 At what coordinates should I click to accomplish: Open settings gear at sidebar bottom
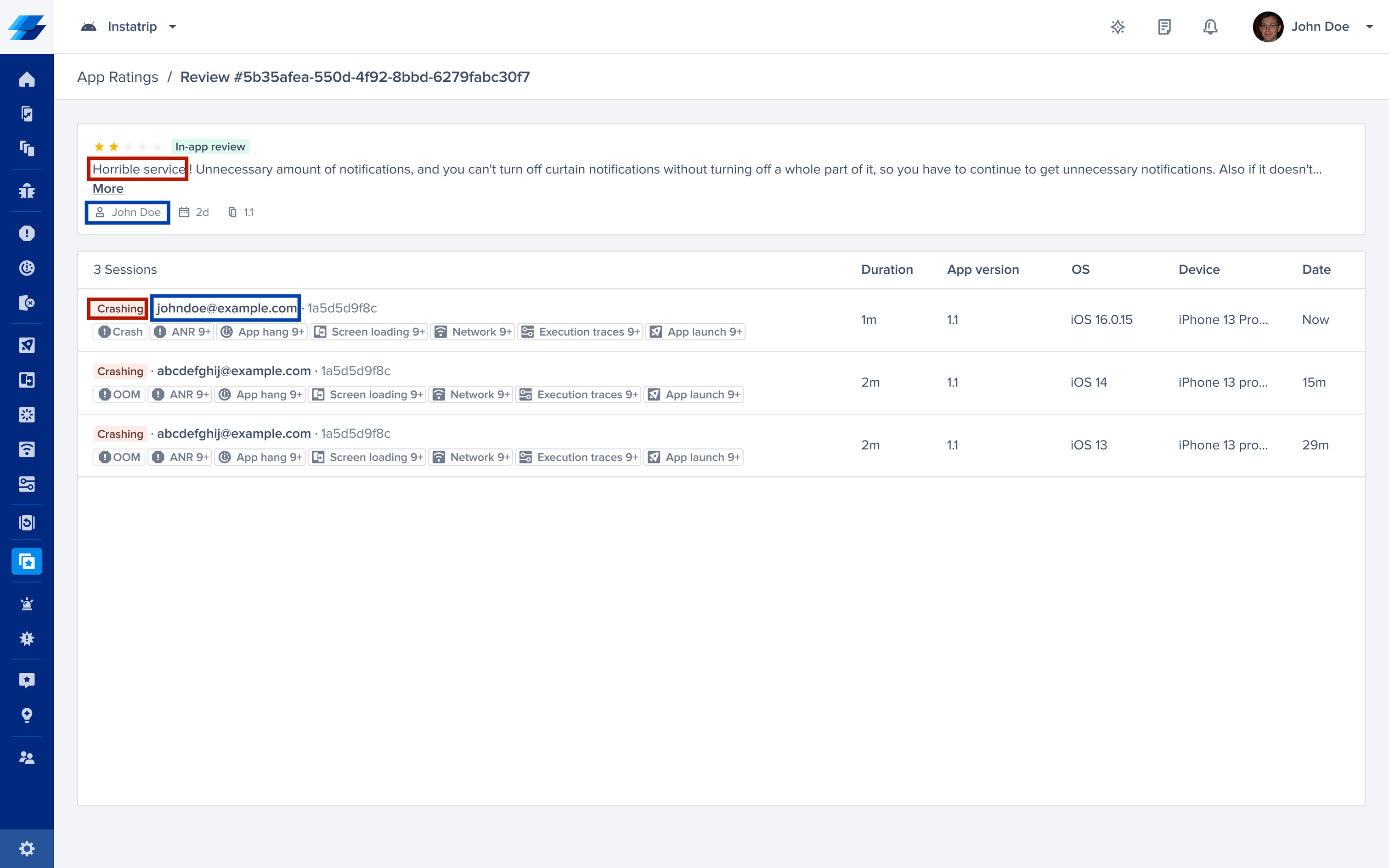pyautogui.click(x=26, y=849)
